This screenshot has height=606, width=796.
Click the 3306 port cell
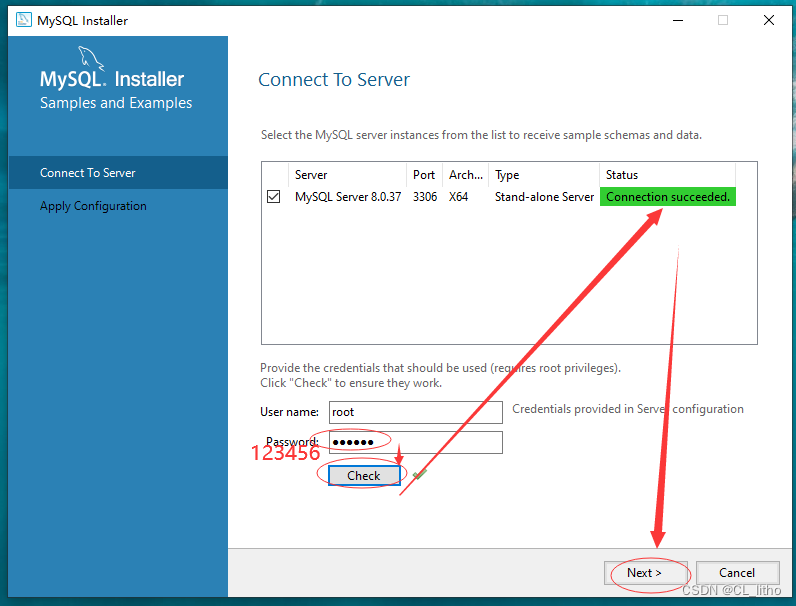[x=425, y=197]
